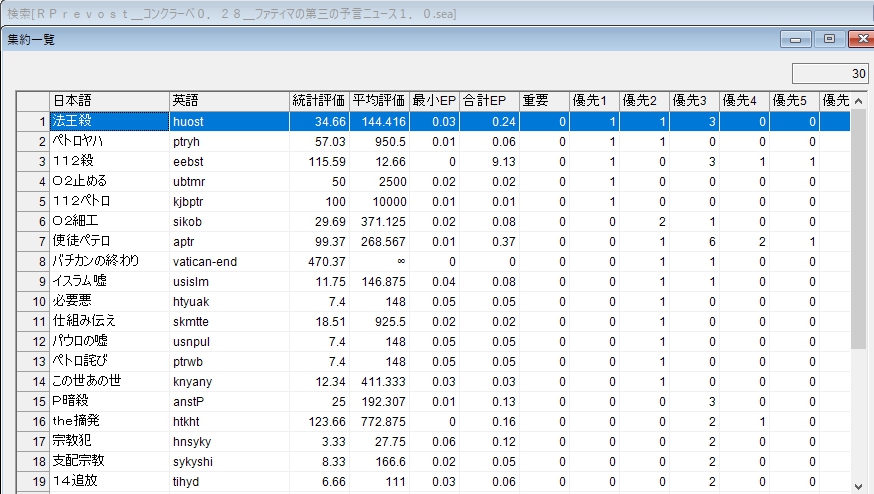Click the sikob English cell

tap(229, 221)
